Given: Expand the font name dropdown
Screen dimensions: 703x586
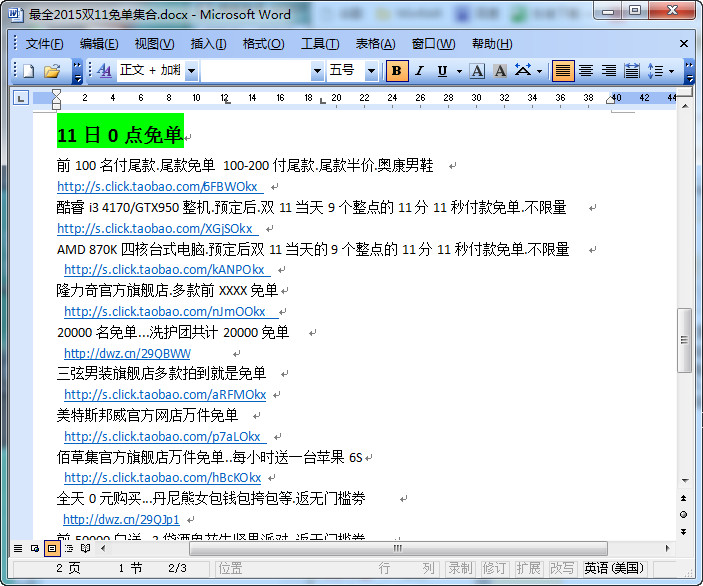Looking at the screenshot, I should click(x=317, y=71).
